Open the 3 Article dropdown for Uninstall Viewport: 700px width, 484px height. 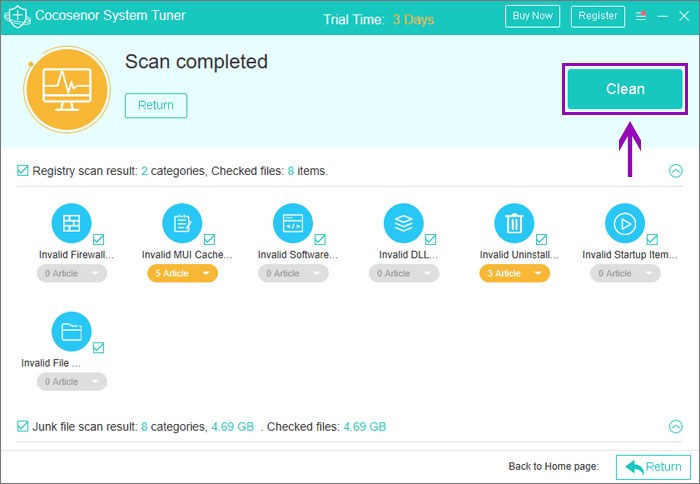[515, 273]
